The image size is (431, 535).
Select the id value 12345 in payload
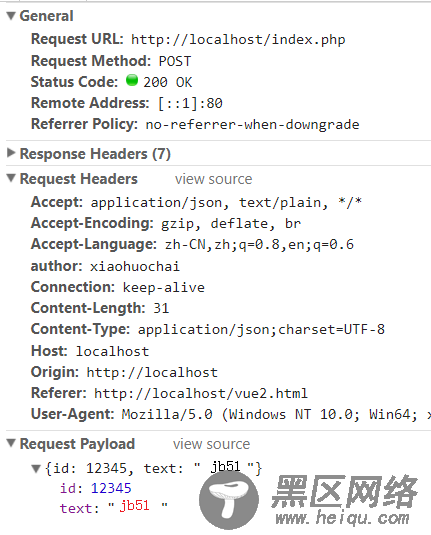point(111,488)
